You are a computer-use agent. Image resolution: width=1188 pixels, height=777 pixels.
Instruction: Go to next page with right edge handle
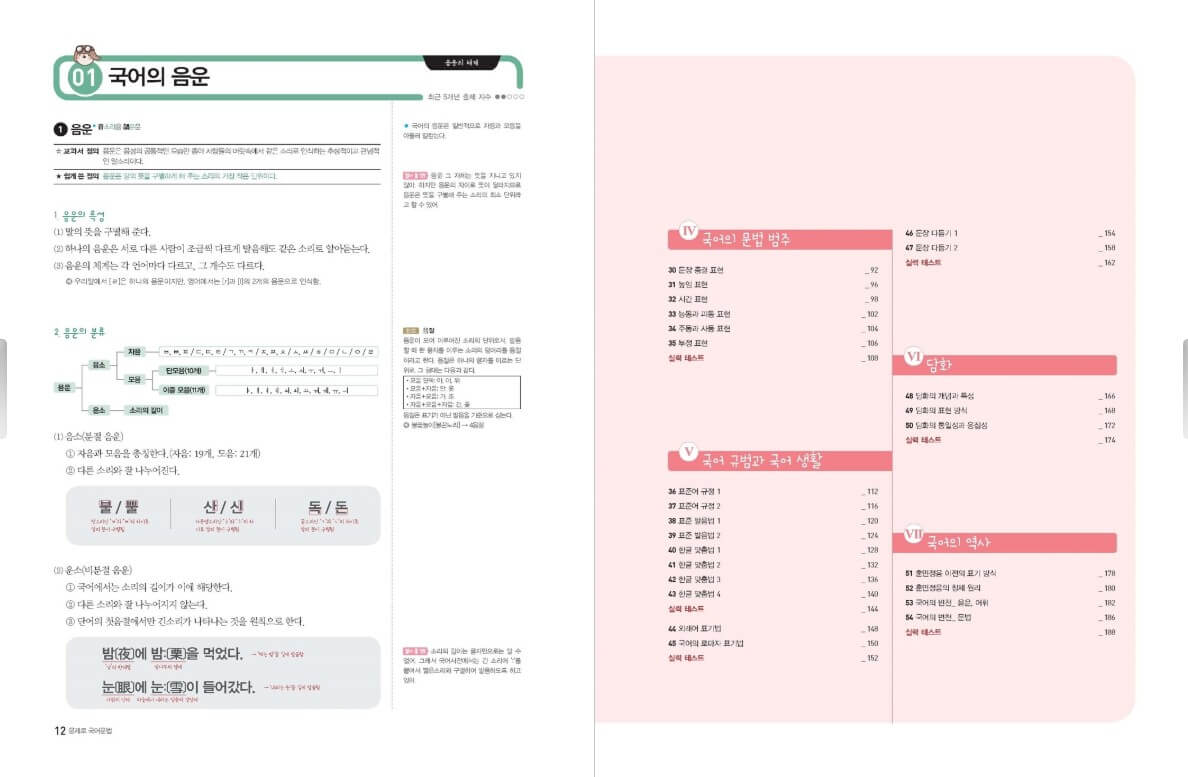1184,388
